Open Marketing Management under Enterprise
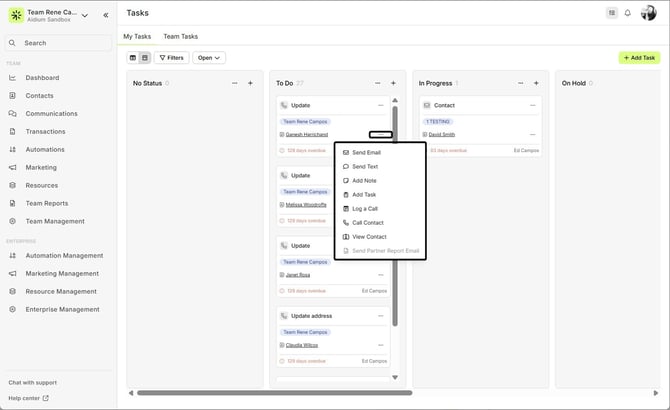The width and height of the screenshot is (670, 410). [62, 273]
